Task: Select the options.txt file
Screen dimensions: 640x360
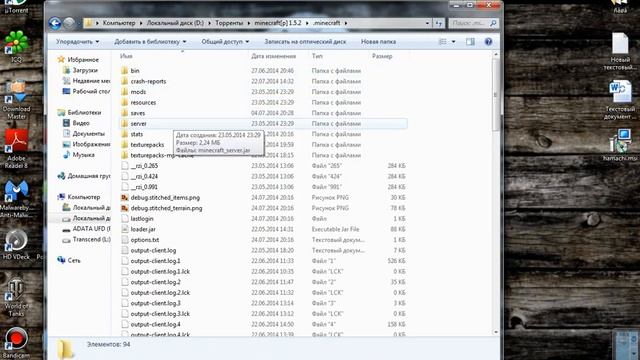Action: coord(144,240)
